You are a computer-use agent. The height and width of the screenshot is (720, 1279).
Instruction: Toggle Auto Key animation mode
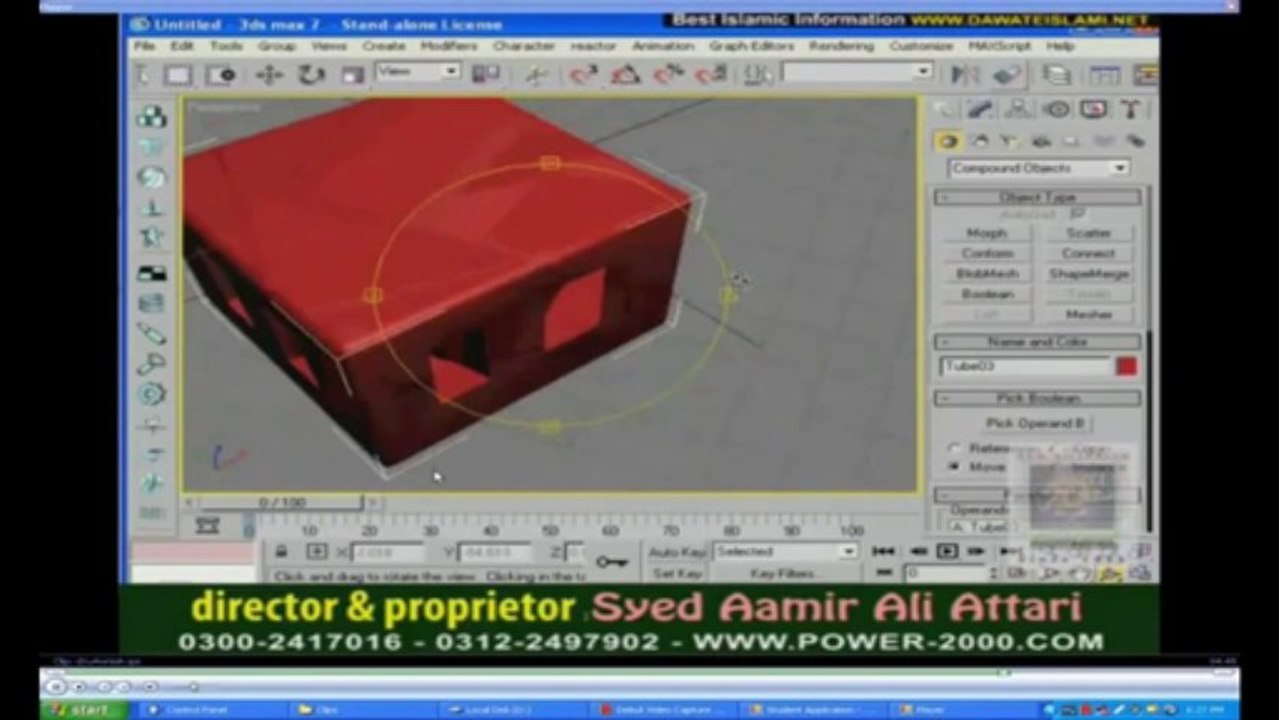click(x=677, y=552)
